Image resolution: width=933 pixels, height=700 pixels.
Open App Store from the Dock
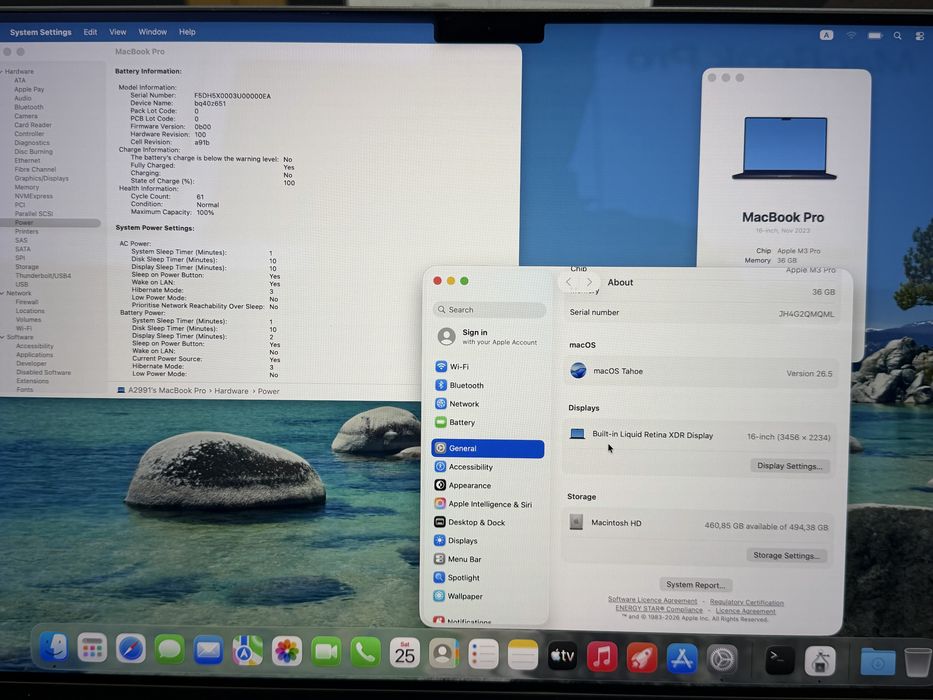click(x=682, y=658)
